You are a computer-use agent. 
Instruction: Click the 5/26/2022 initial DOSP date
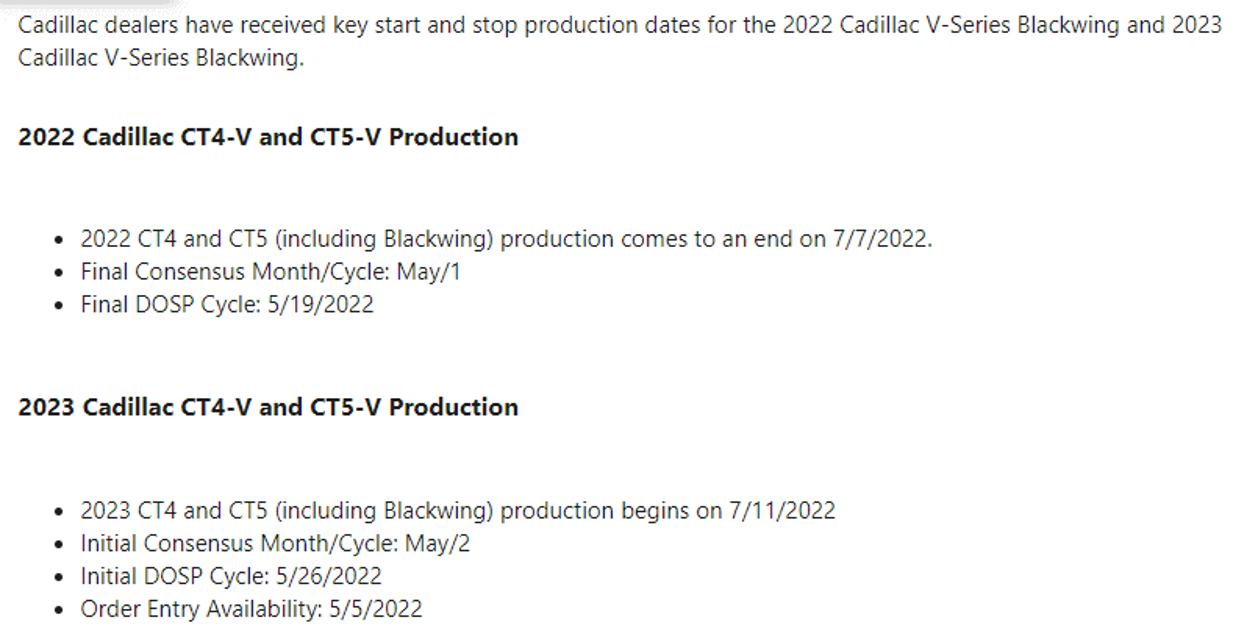(x=329, y=576)
